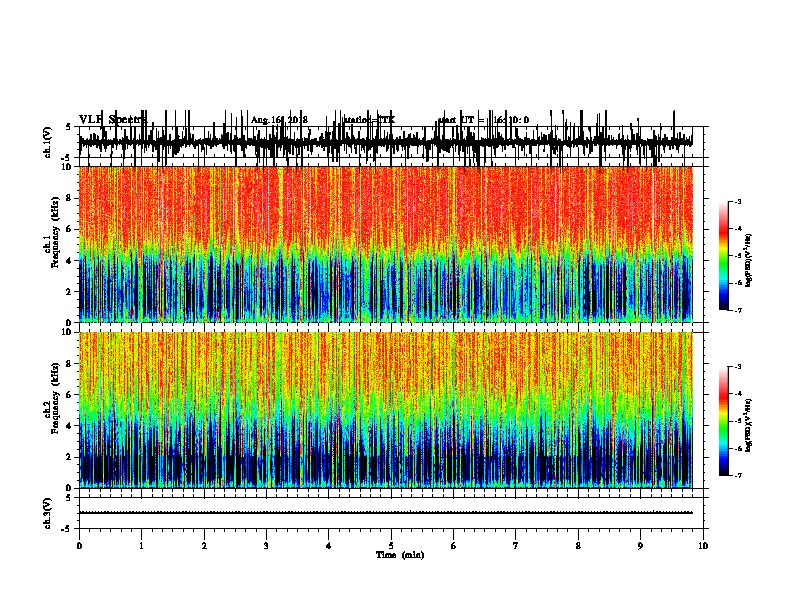The height and width of the screenshot is (612, 792).
Task: Click the ch.2 color bar unit label
Action: [x=749, y=425]
